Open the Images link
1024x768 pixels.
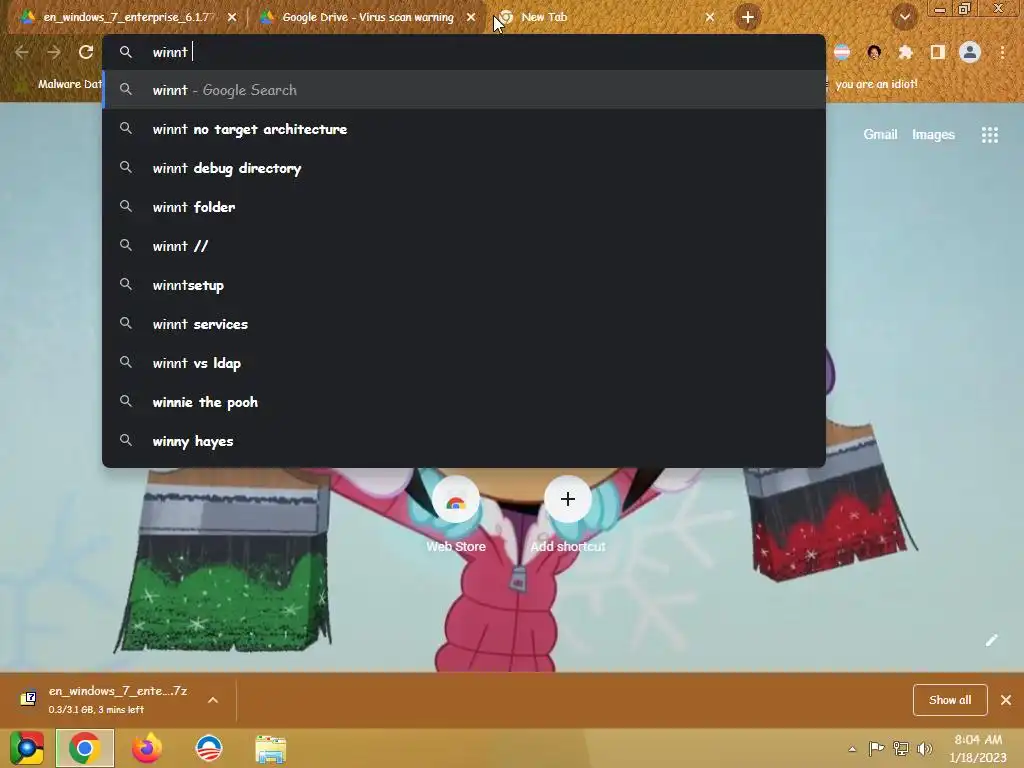pyautogui.click(x=933, y=135)
